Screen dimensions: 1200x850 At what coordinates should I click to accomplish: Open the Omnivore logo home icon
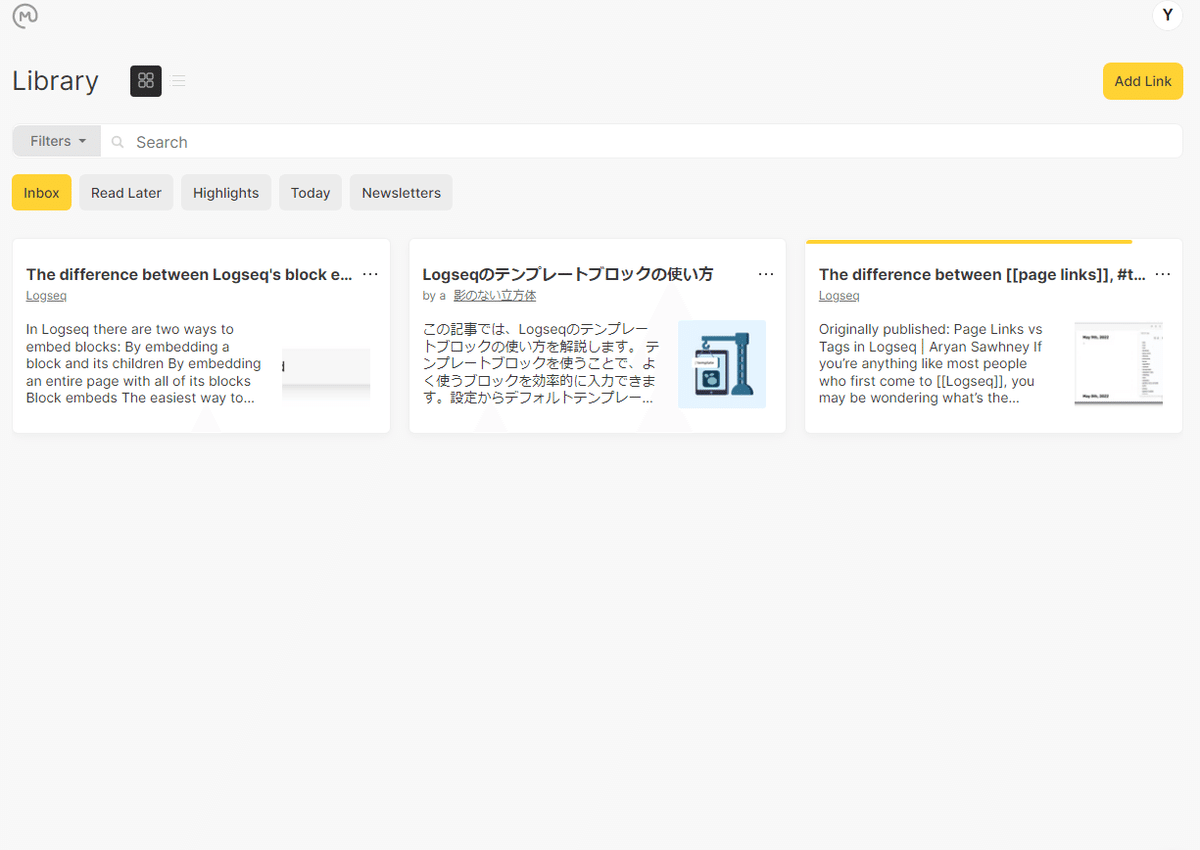click(25, 15)
